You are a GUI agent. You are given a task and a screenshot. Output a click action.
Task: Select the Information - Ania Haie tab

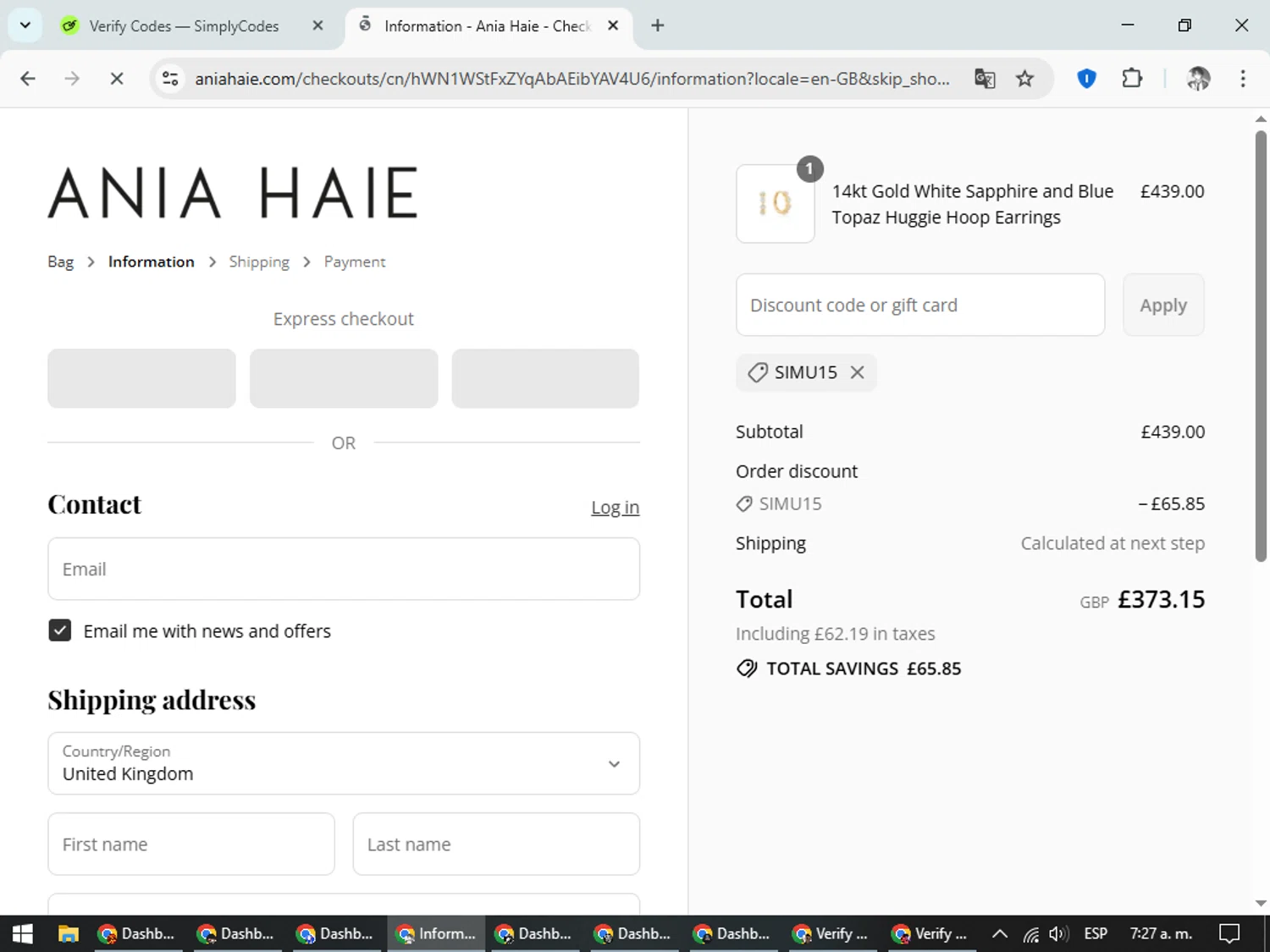pos(488,25)
